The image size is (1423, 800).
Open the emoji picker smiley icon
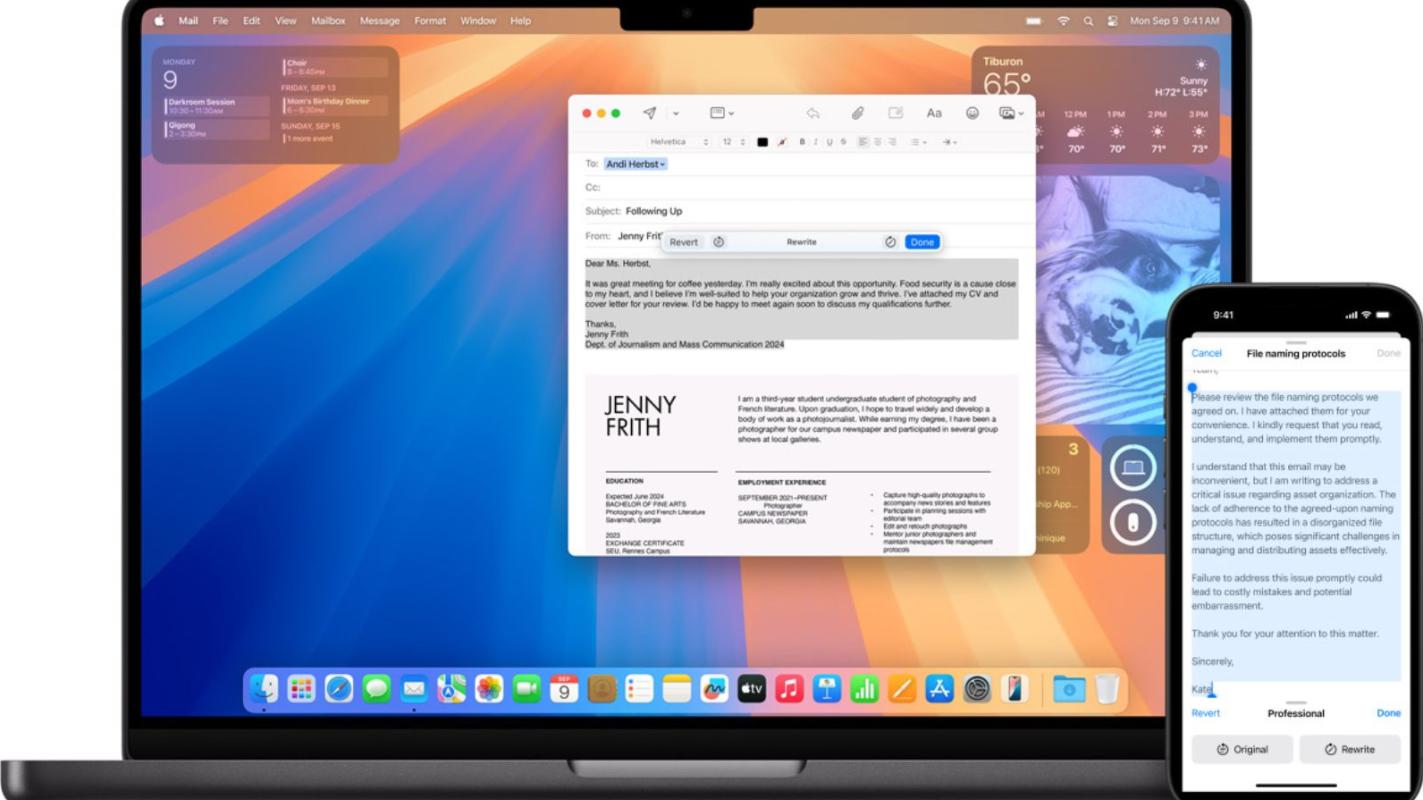click(x=972, y=114)
